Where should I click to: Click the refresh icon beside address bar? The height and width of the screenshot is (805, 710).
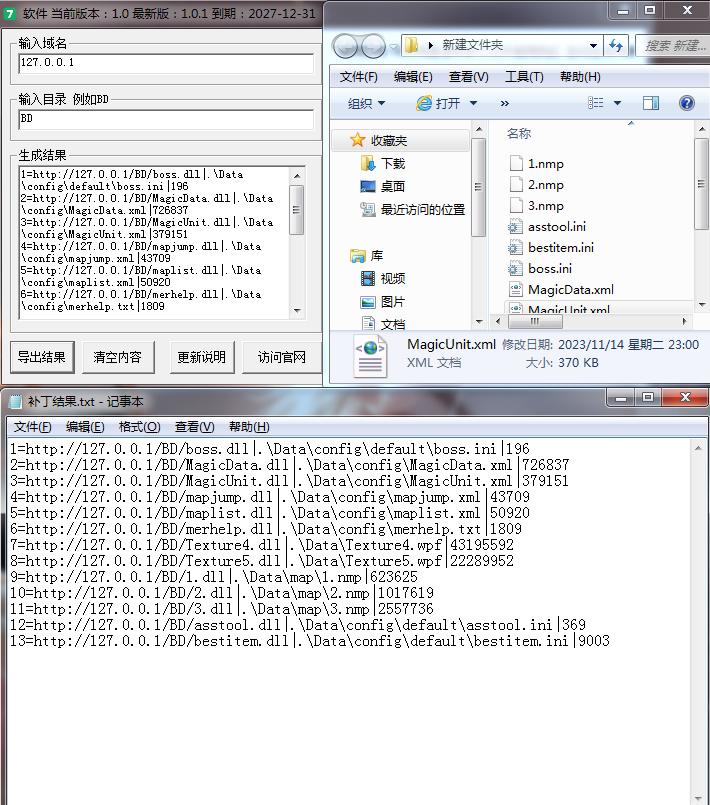[616, 46]
